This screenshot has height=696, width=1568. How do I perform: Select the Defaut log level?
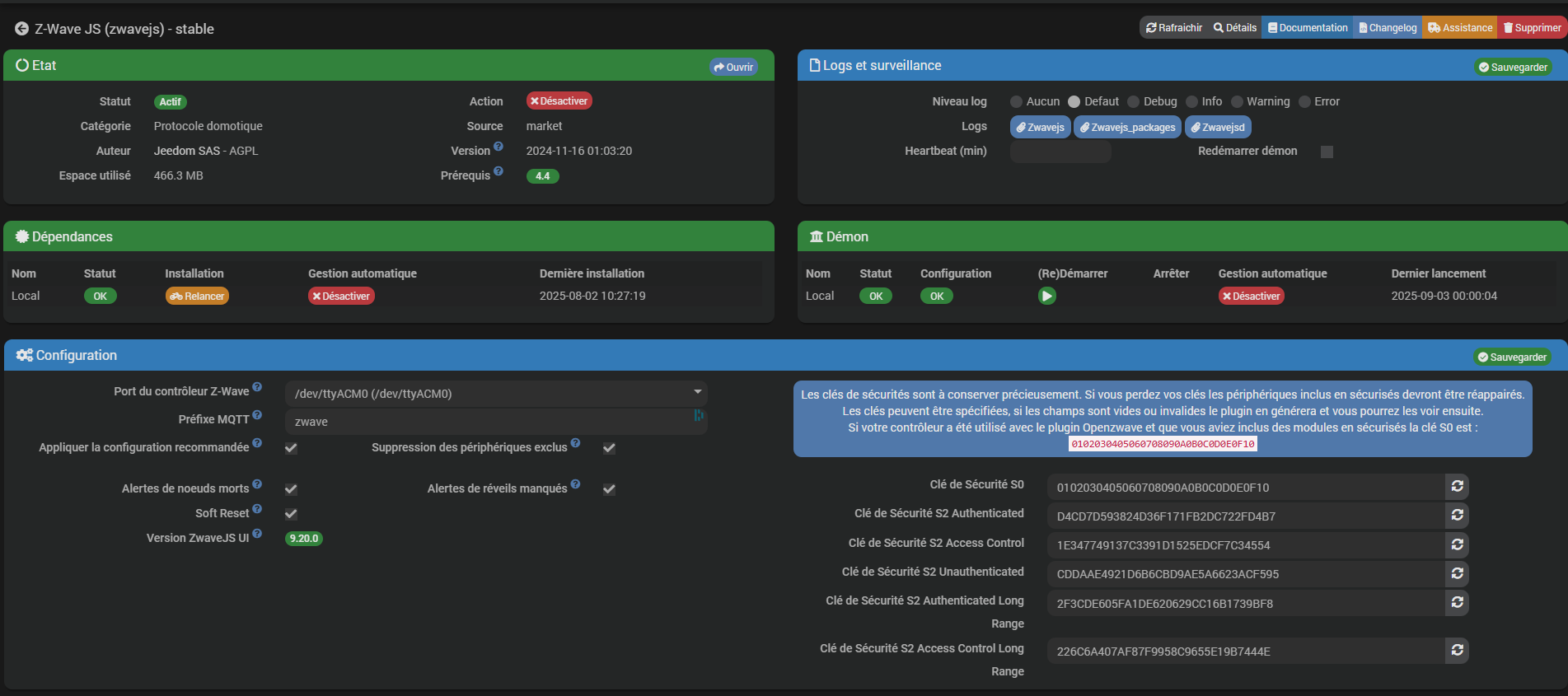[1074, 102]
